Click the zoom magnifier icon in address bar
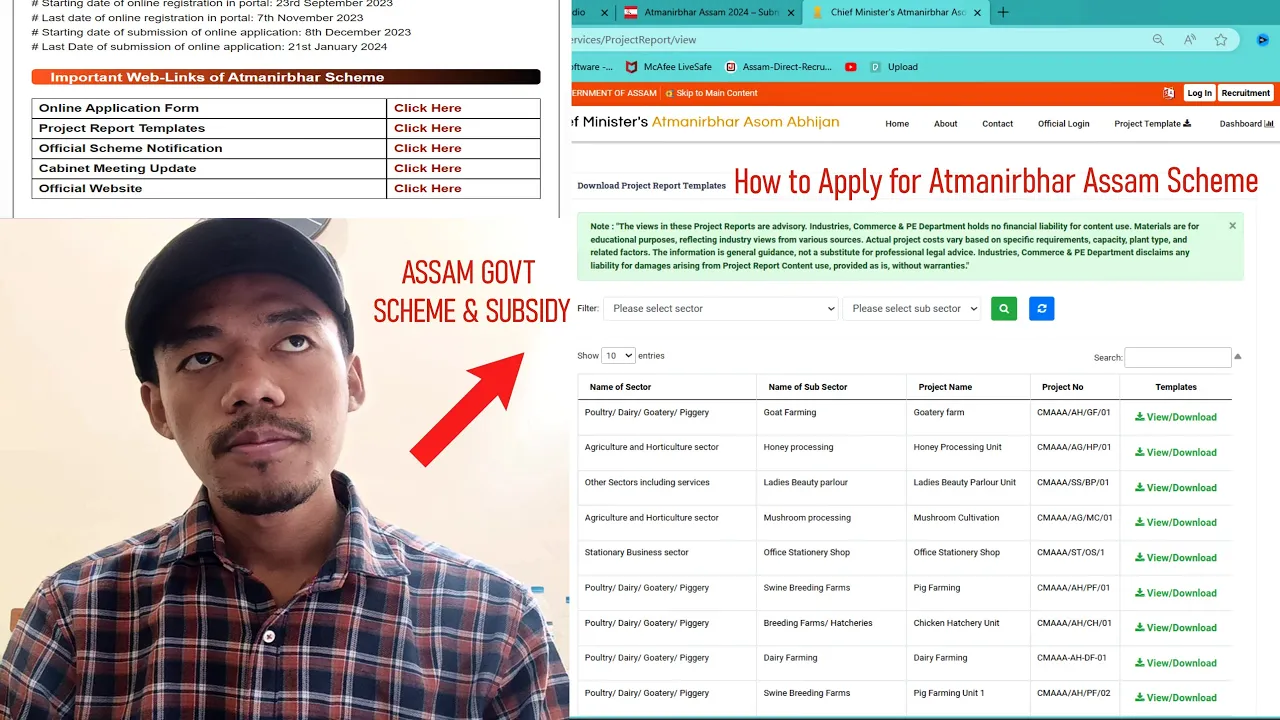Viewport: 1280px width, 720px height. point(1158,40)
